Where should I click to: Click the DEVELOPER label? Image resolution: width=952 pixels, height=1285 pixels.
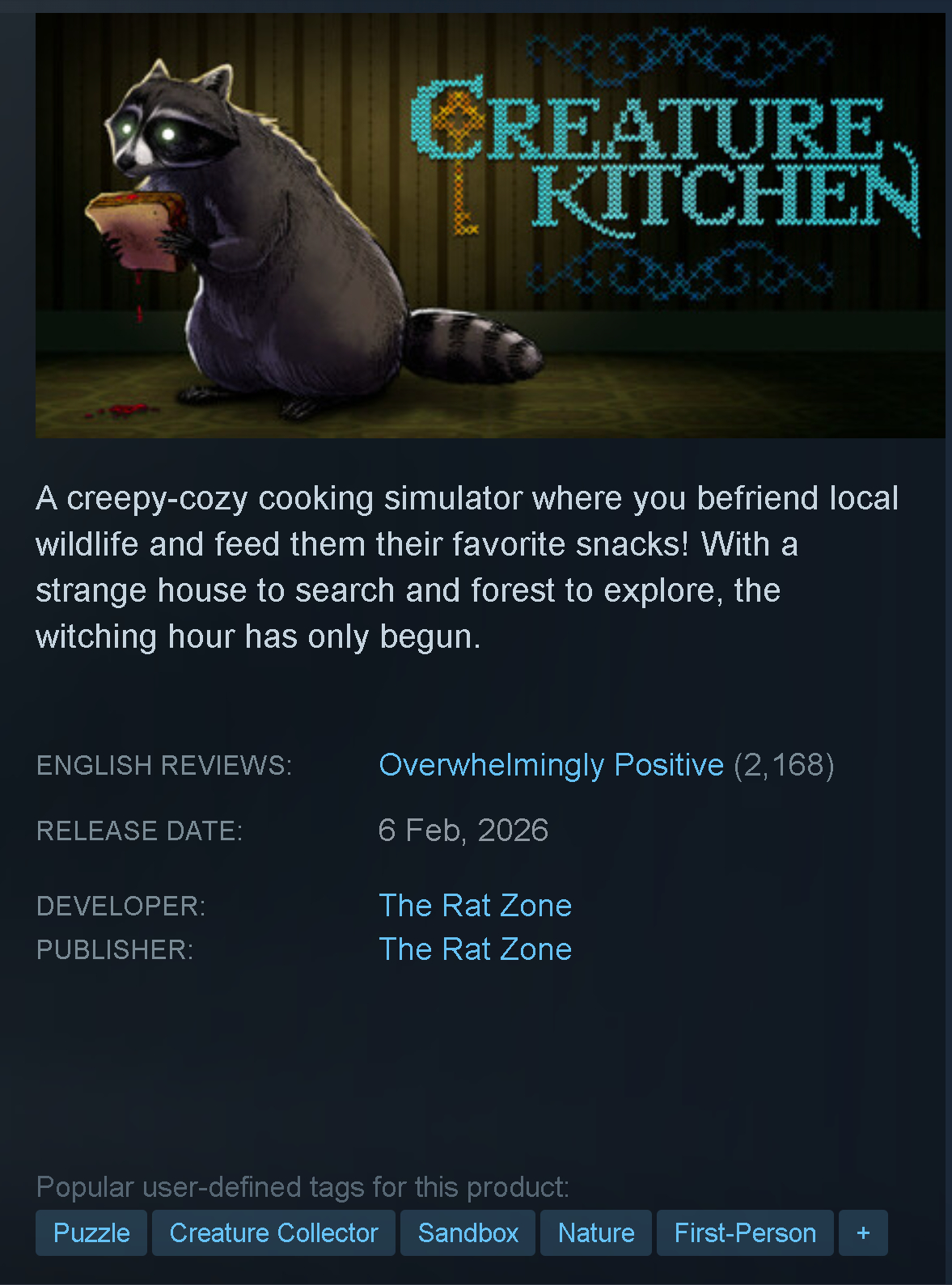(x=121, y=906)
